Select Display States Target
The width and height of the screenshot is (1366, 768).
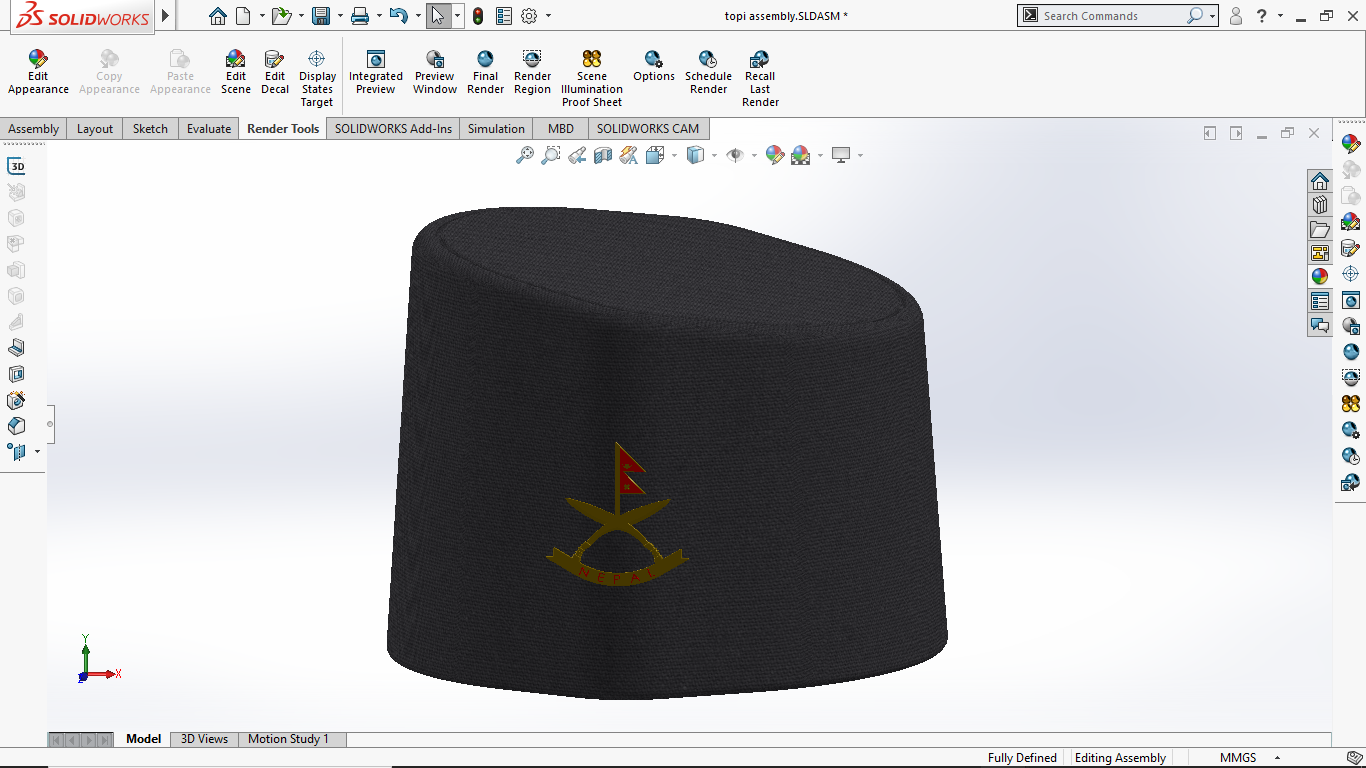(x=317, y=79)
